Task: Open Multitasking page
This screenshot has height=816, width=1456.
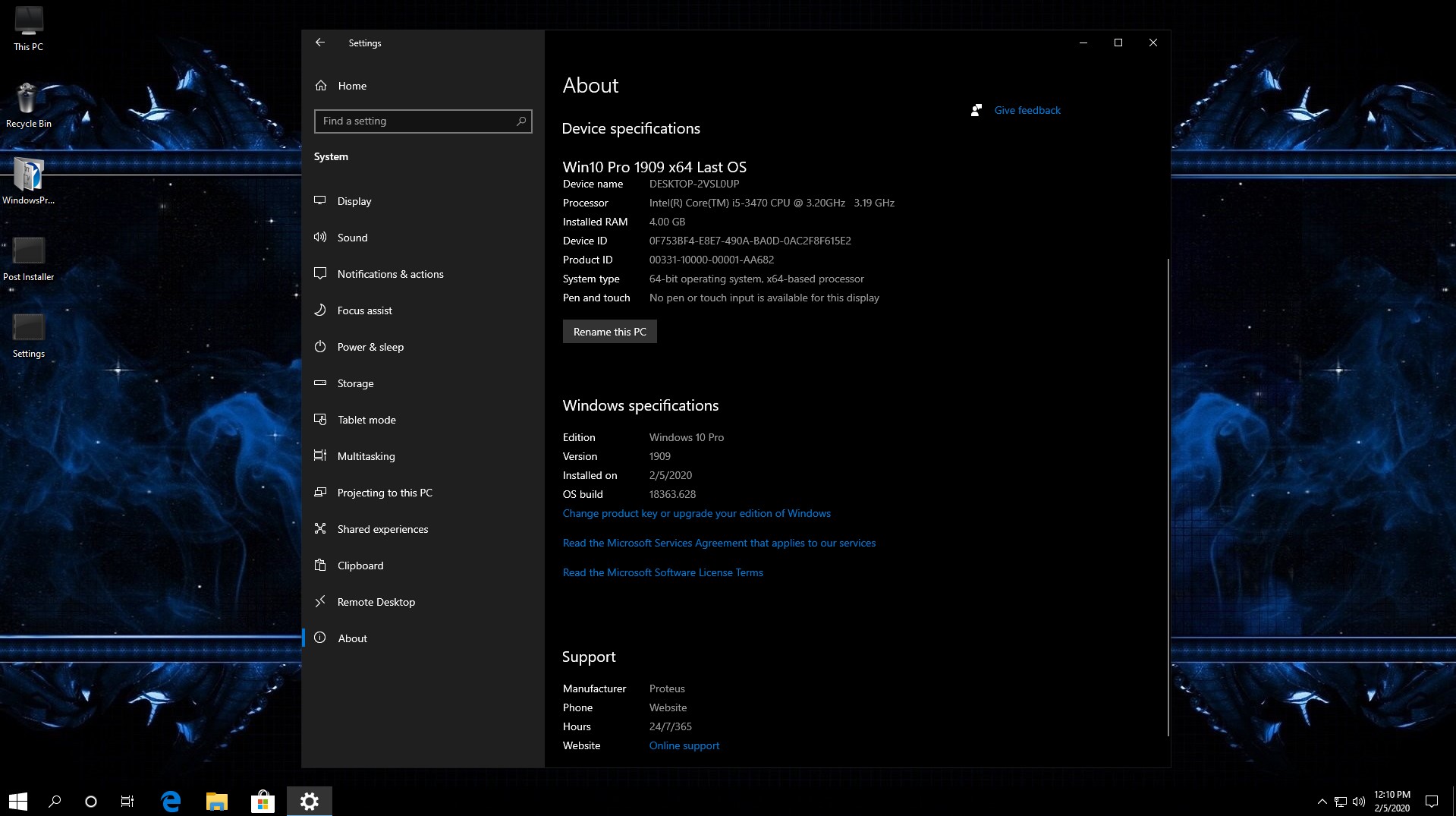Action: coord(423,456)
